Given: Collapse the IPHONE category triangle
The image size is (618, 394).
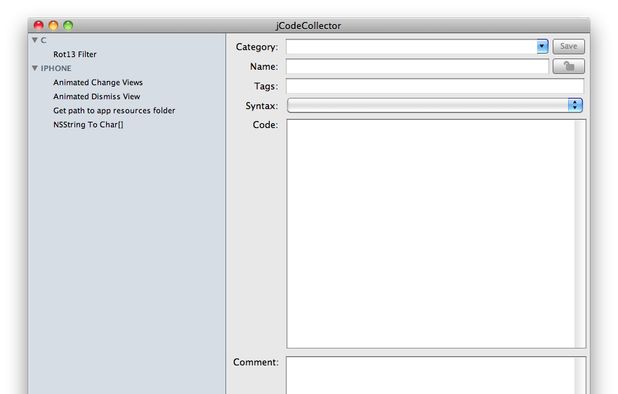Looking at the screenshot, I should click(35, 68).
